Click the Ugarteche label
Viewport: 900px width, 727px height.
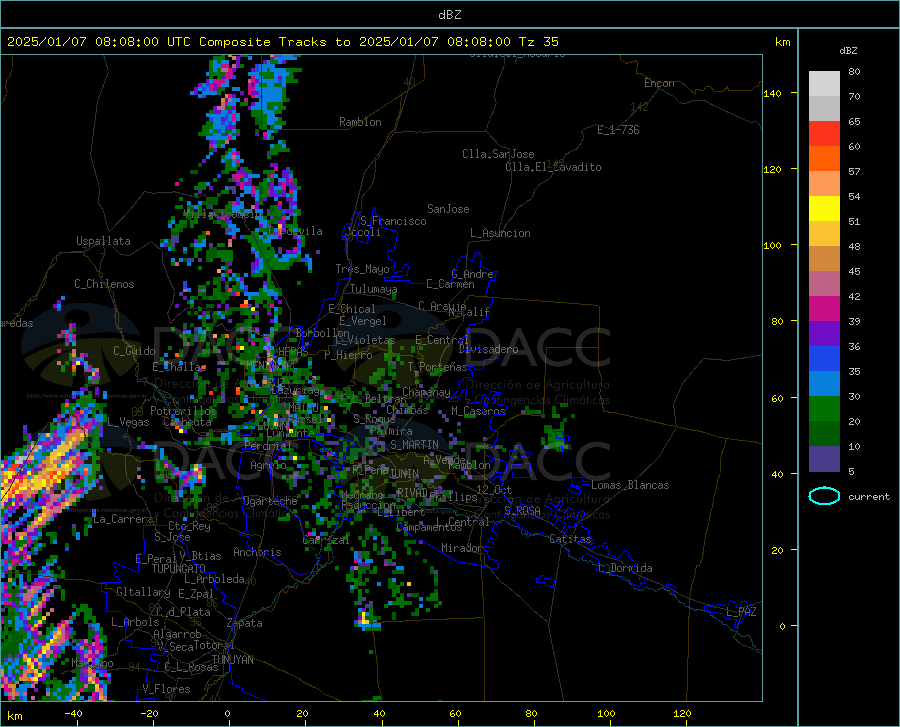(x=270, y=501)
